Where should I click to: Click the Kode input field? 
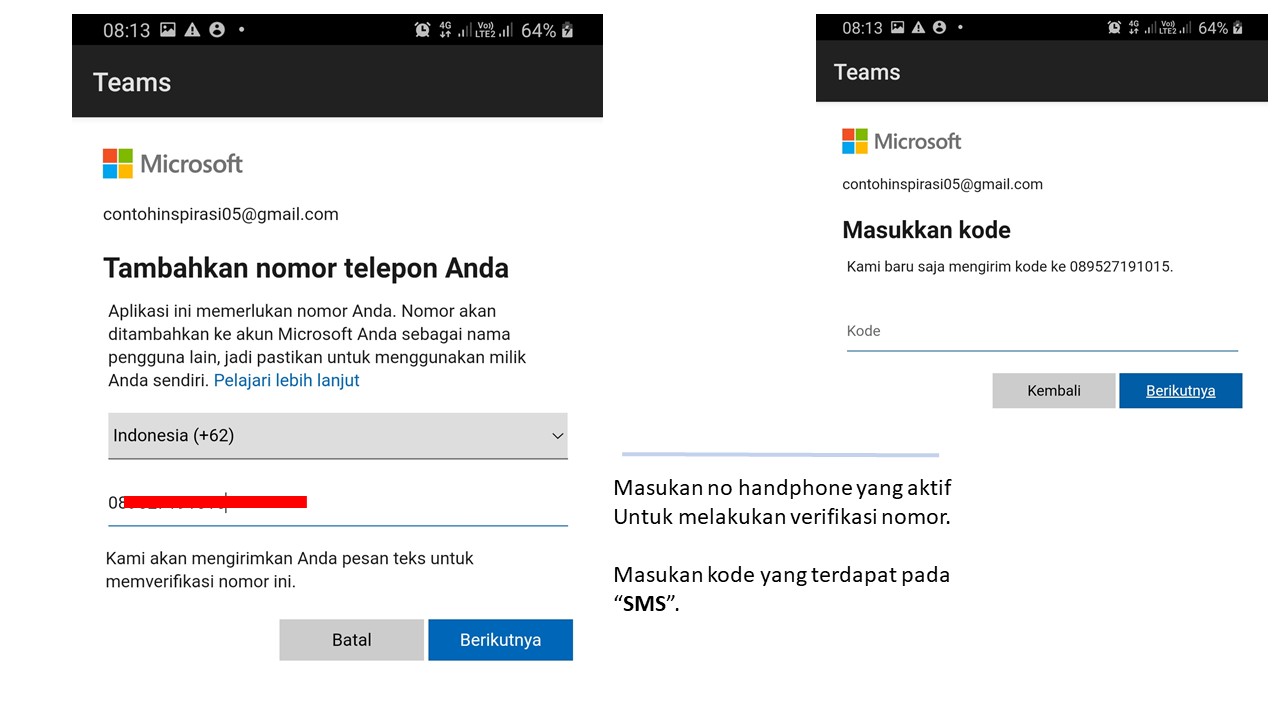tap(1042, 331)
